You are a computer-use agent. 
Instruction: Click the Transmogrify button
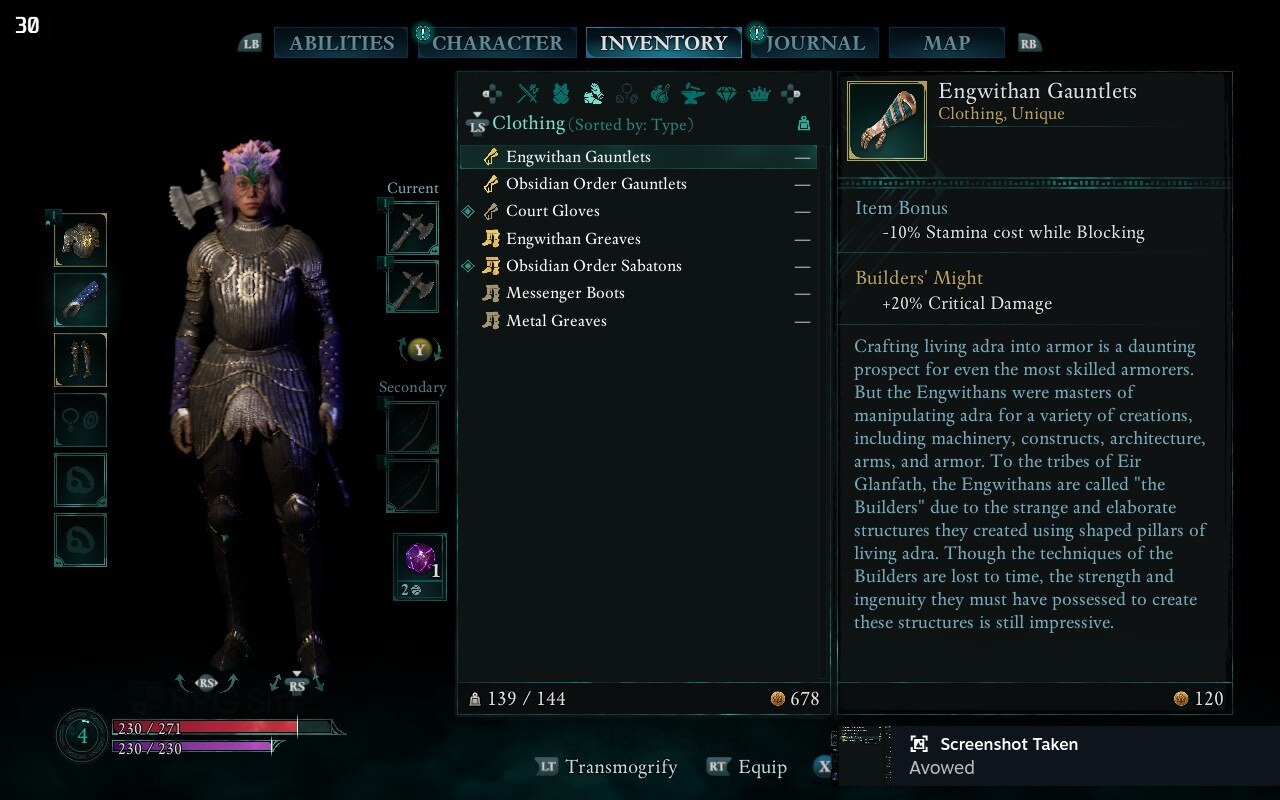coord(606,767)
